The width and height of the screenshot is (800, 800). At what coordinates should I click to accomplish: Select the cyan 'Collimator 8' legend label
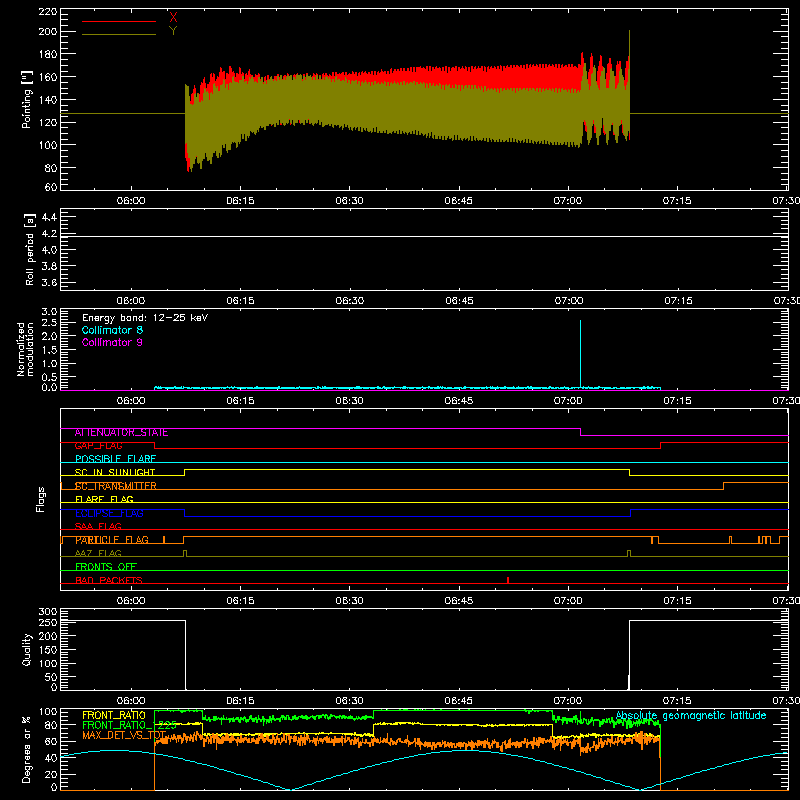tap(112, 330)
